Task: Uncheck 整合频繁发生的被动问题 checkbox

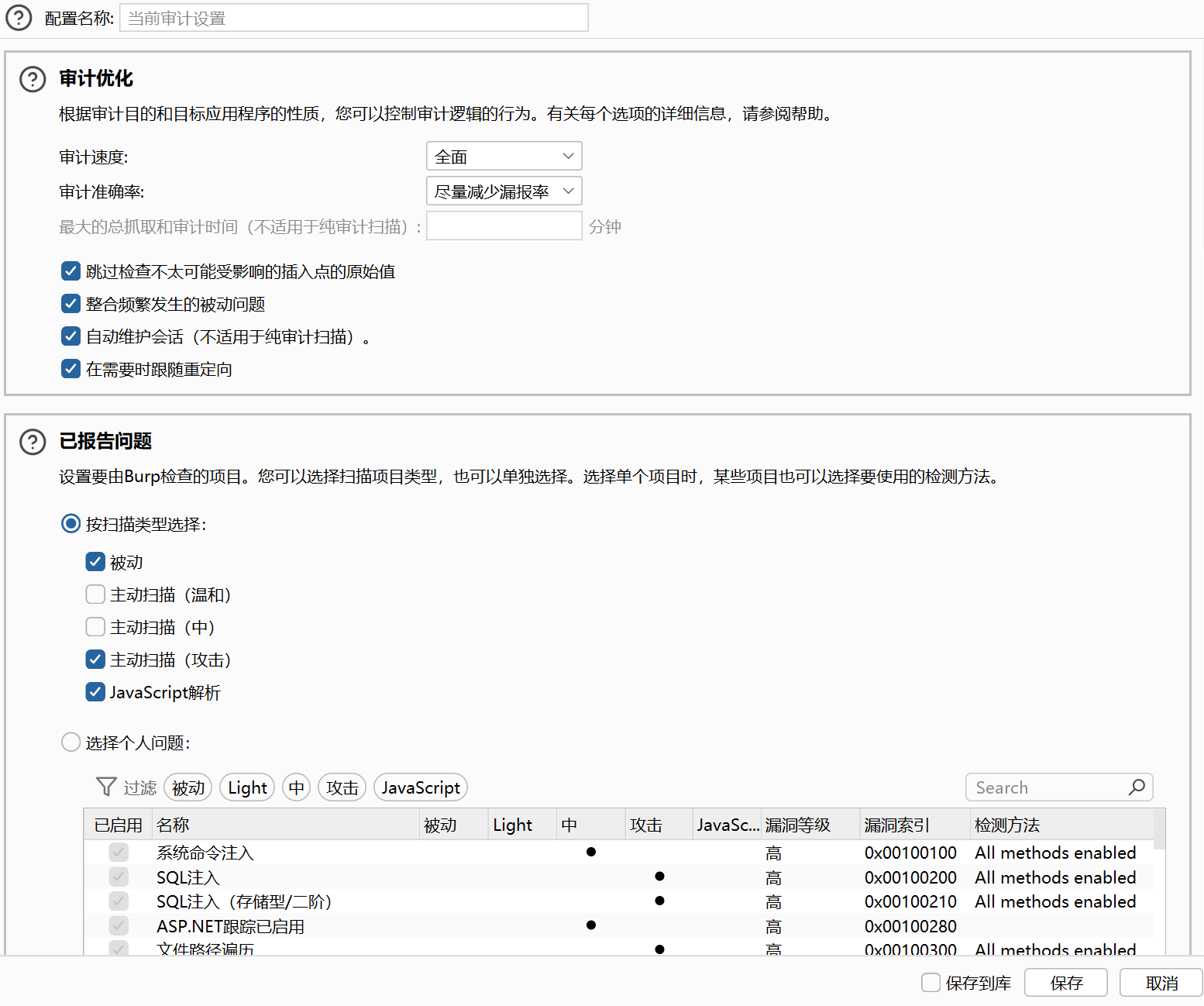Action: [x=71, y=304]
